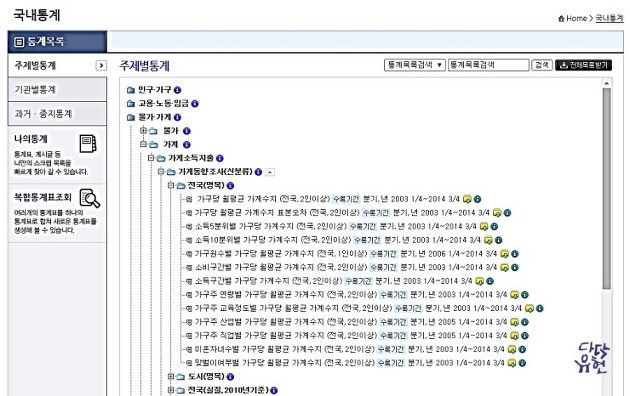Click 전체목록받기 download button
Viewport: 630px width, 396px height.
tap(583, 65)
